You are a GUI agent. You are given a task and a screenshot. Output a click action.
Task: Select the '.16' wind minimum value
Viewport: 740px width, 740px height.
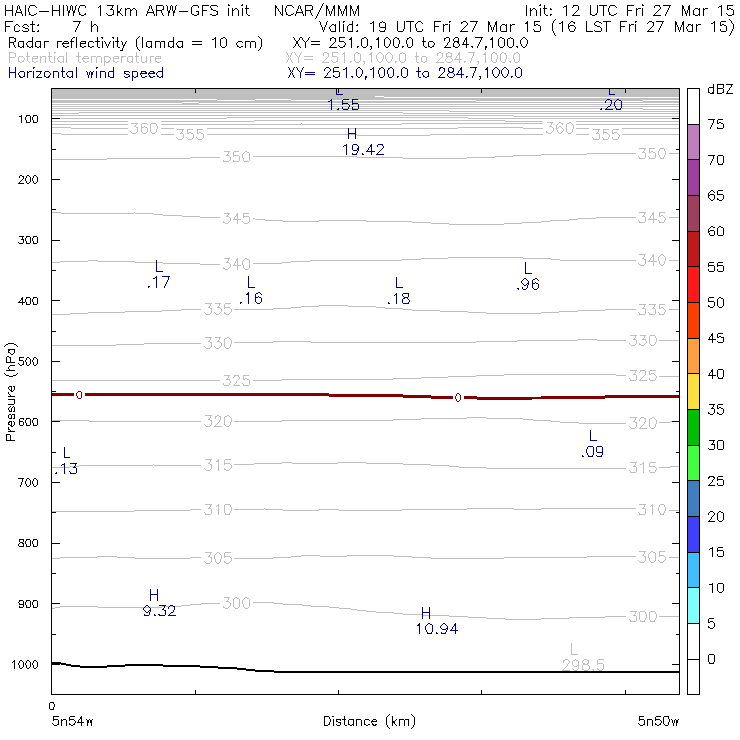251,298
